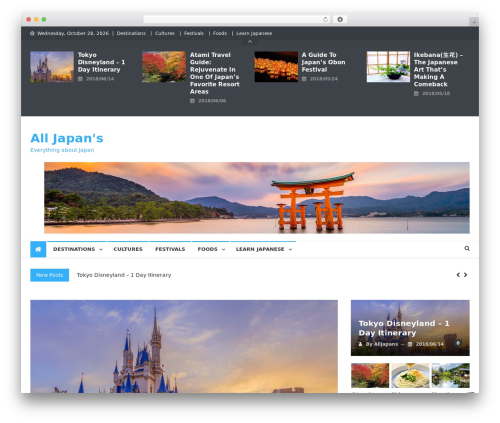Expand the Foods menu dropdown arrow
The image size is (500, 423).
point(223,249)
